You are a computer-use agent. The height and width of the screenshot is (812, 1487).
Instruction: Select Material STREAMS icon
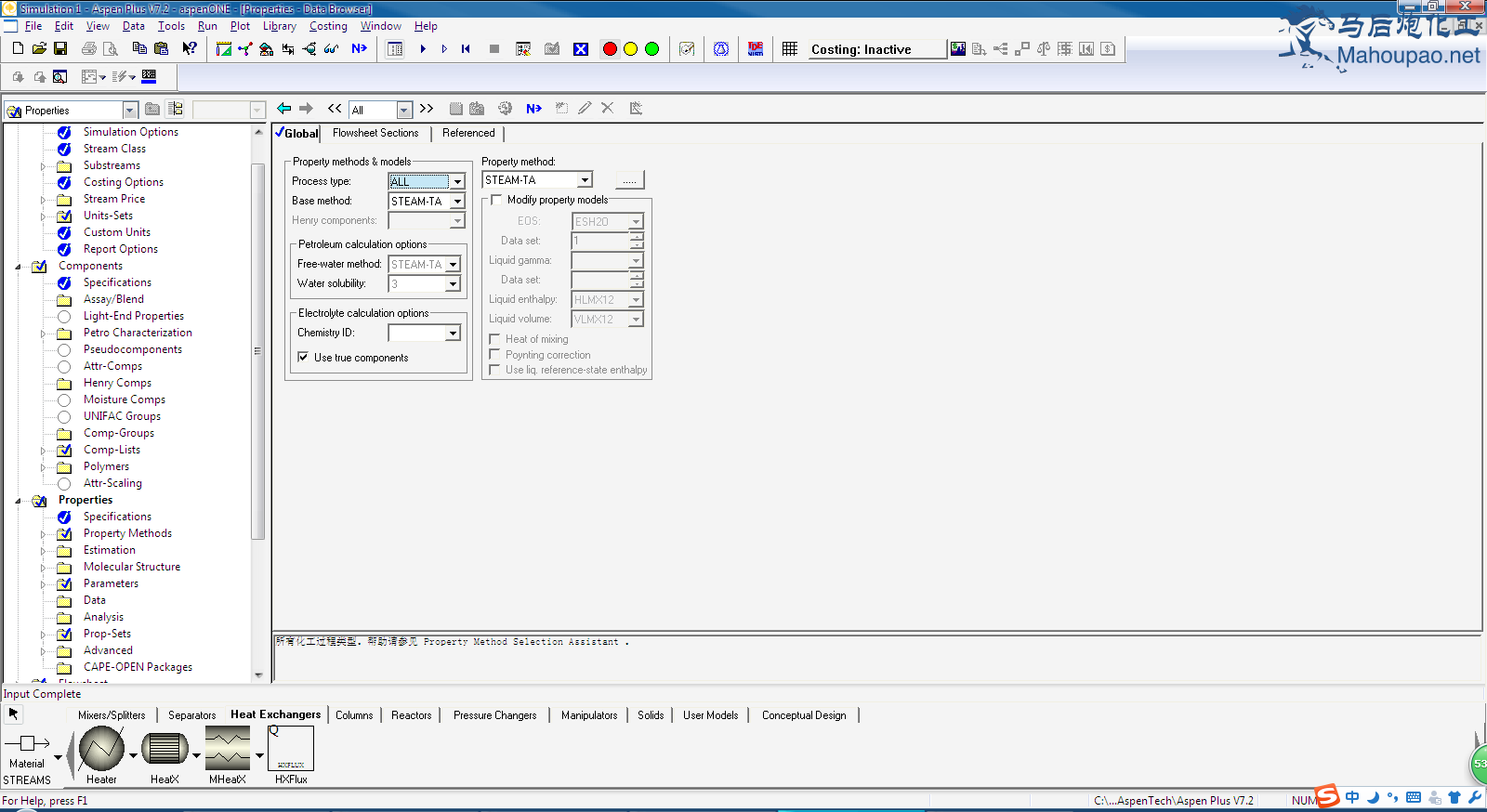click(x=27, y=744)
